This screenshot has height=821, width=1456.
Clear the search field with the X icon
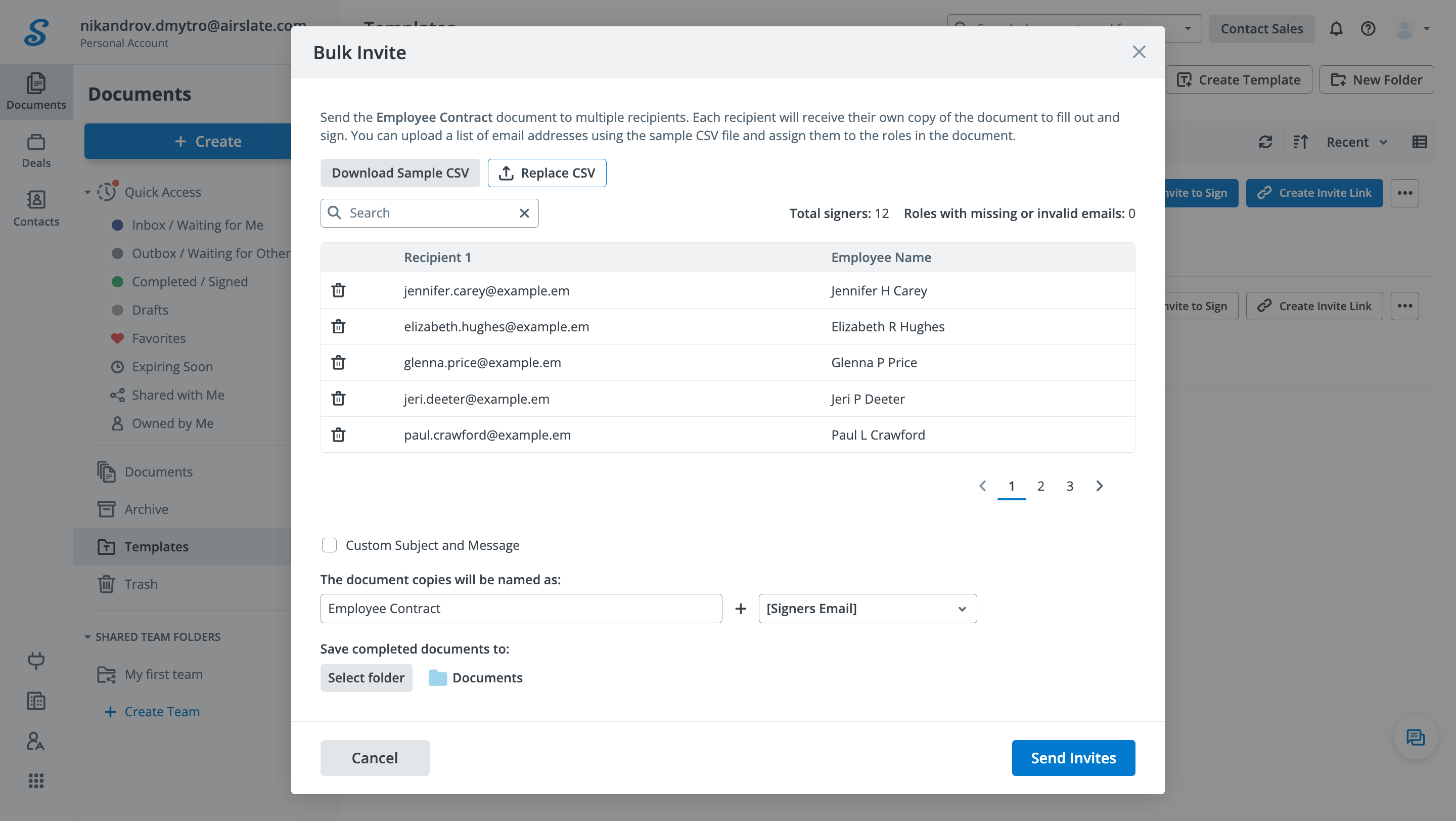[x=524, y=213]
